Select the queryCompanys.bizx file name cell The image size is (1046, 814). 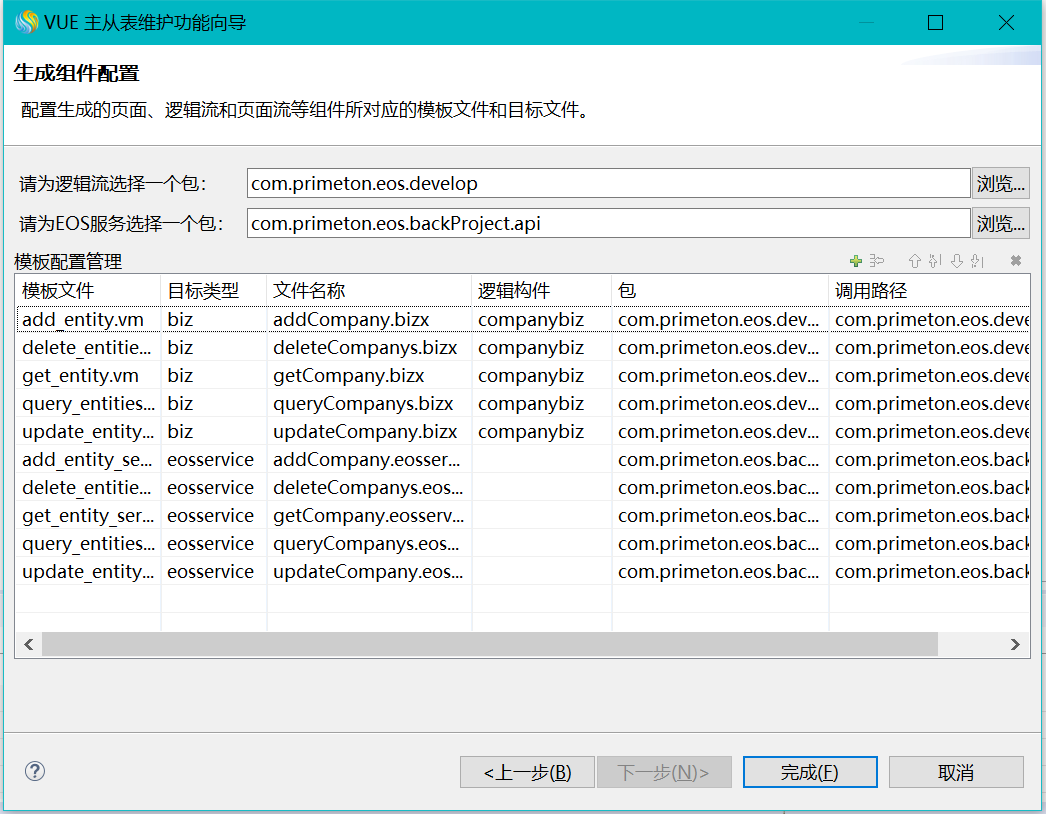363,404
